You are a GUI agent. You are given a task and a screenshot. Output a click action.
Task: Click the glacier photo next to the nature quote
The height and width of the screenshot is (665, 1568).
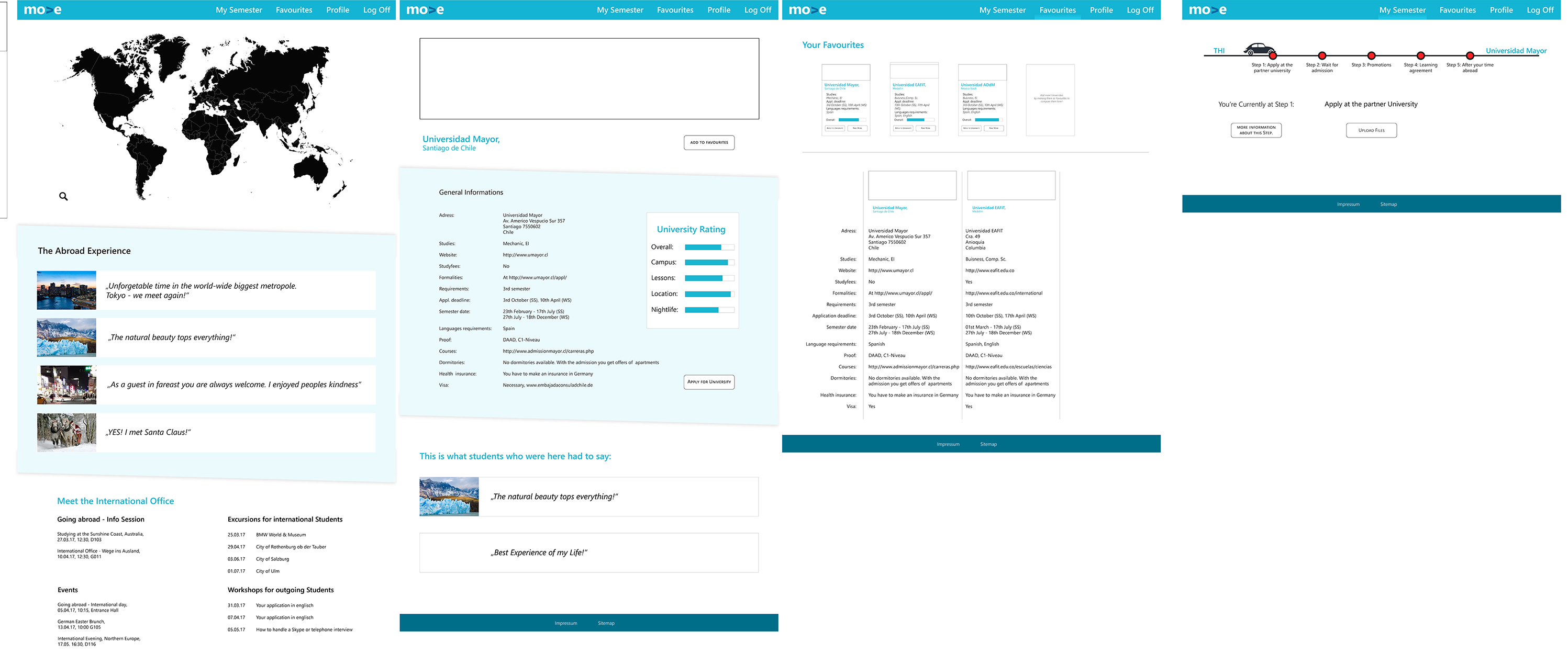click(66, 337)
